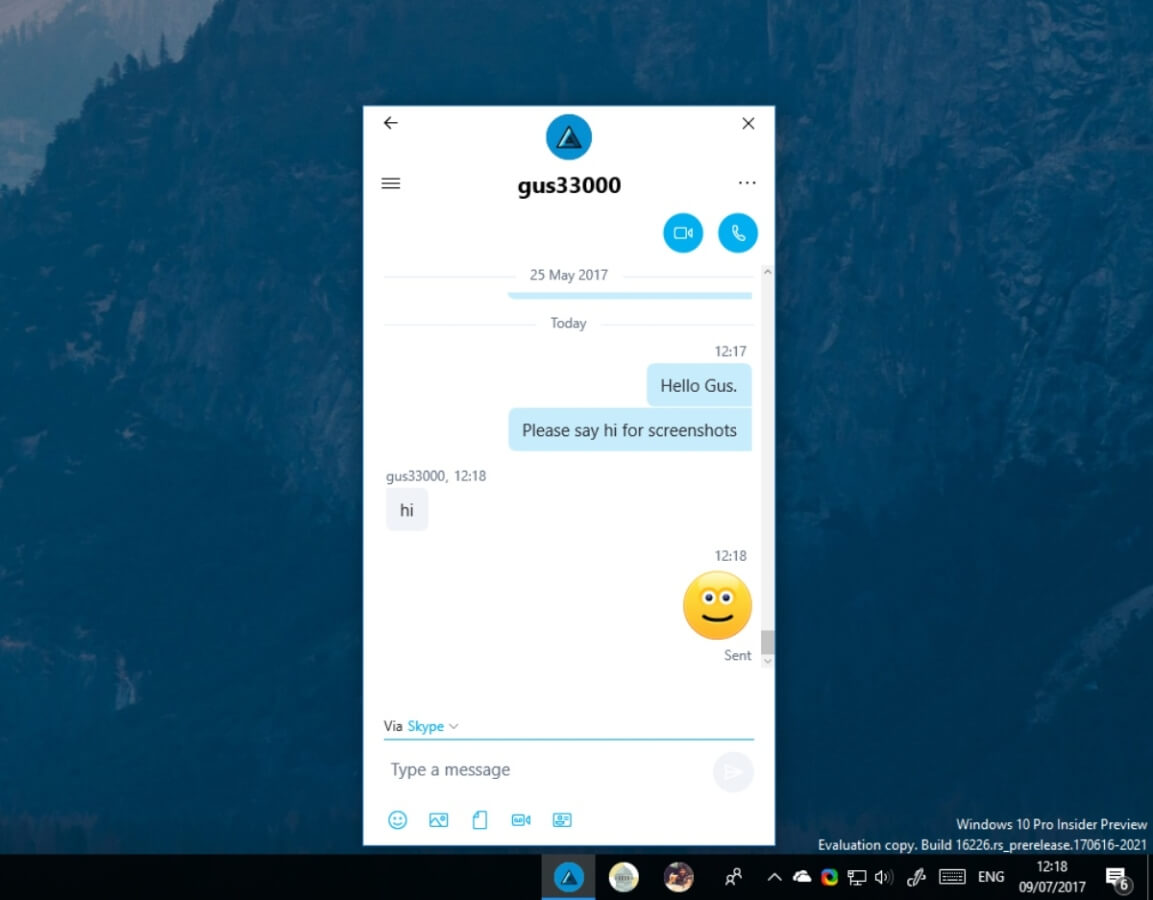Click the send message button
The height and width of the screenshot is (900, 1153).
(733, 771)
